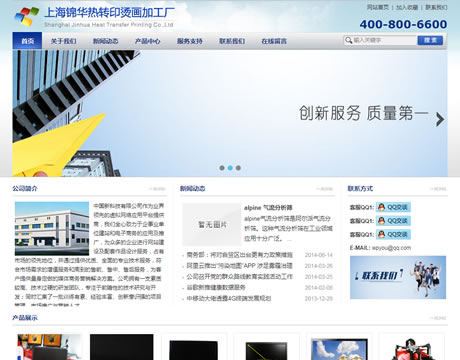Click the company building photo
Image resolution: width=460 pixels, height=360 pixels.
click(x=52, y=229)
